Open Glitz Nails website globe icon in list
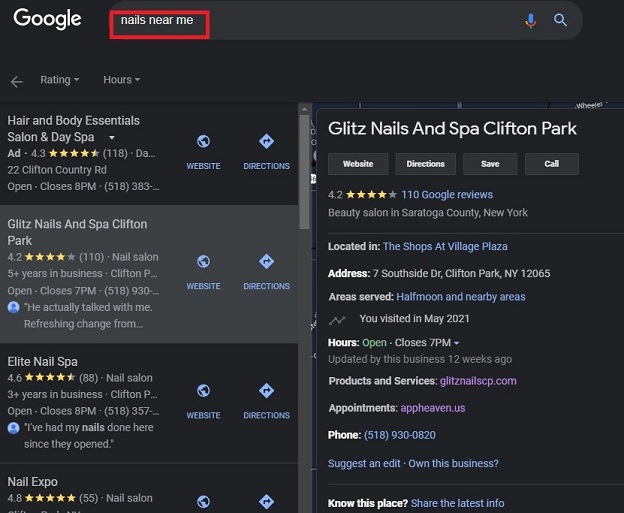The height and width of the screenshot is (513, 624). click(x=203, y=269)
